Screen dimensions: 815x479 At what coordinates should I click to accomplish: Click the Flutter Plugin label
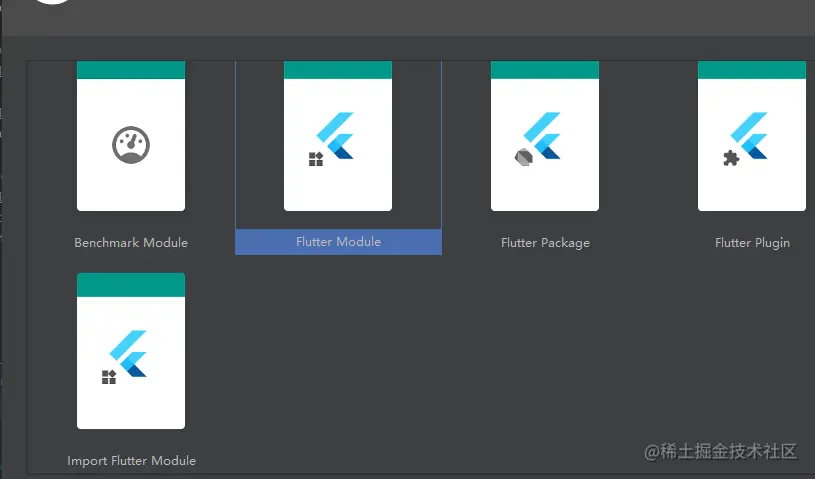[x=752, y=243]
